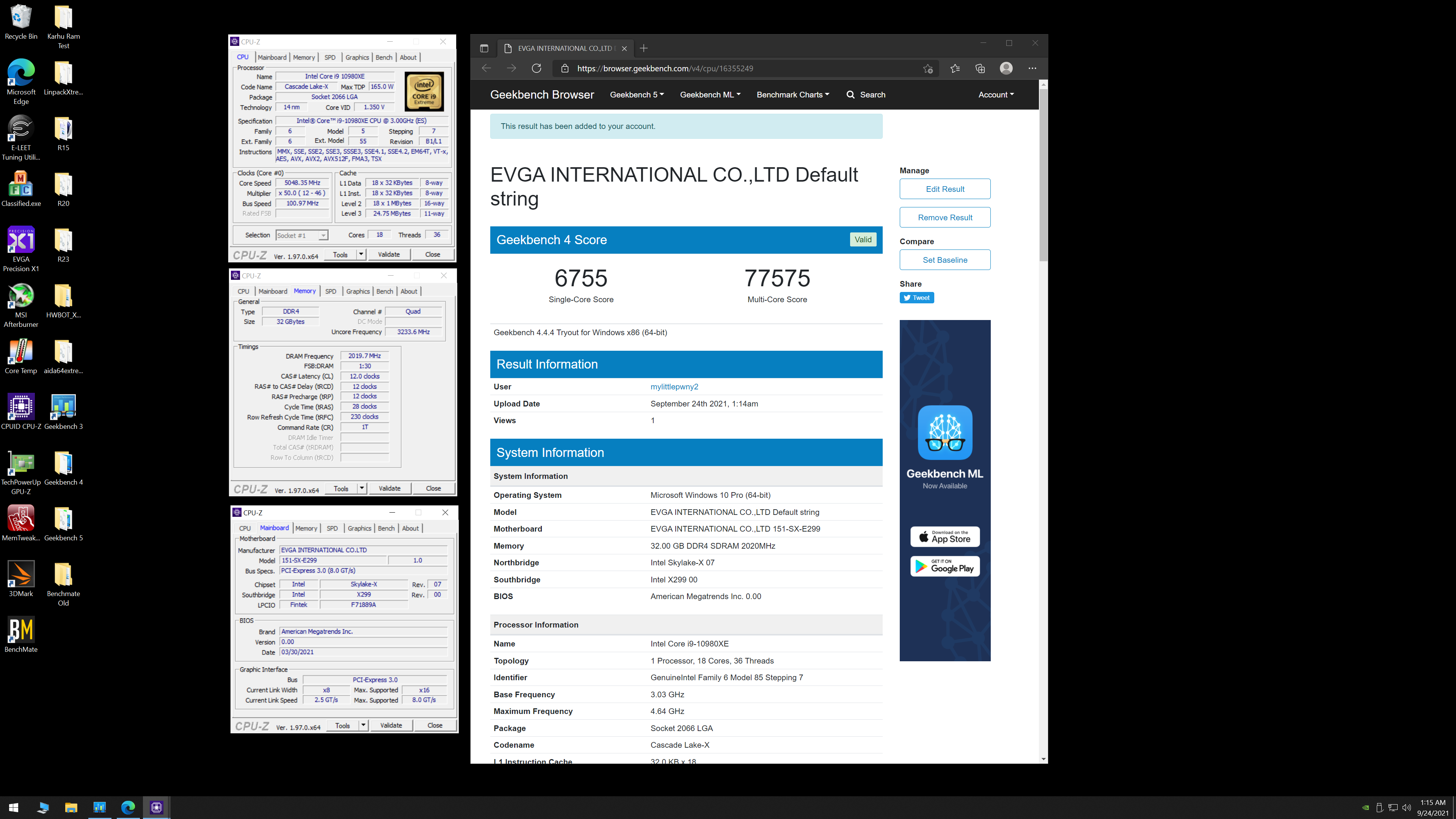
Task: Open the Geekbench 3 desktop icon
Action: 63,412
